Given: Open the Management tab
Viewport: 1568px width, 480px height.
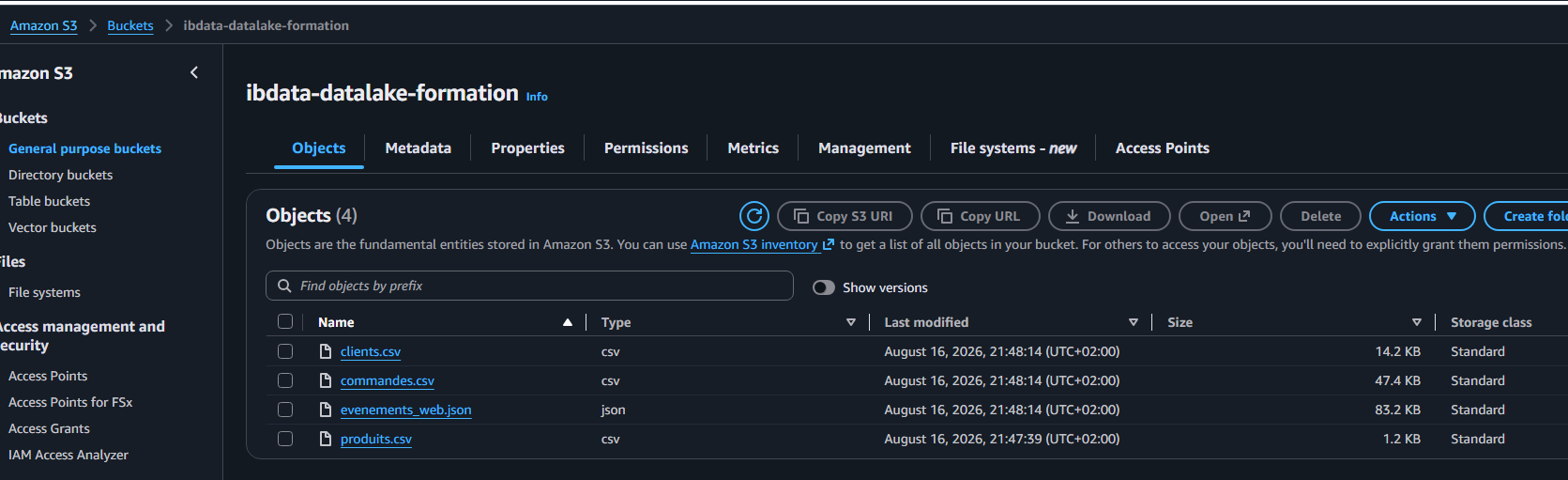Looking at the screenshot, I should point(864,148).
